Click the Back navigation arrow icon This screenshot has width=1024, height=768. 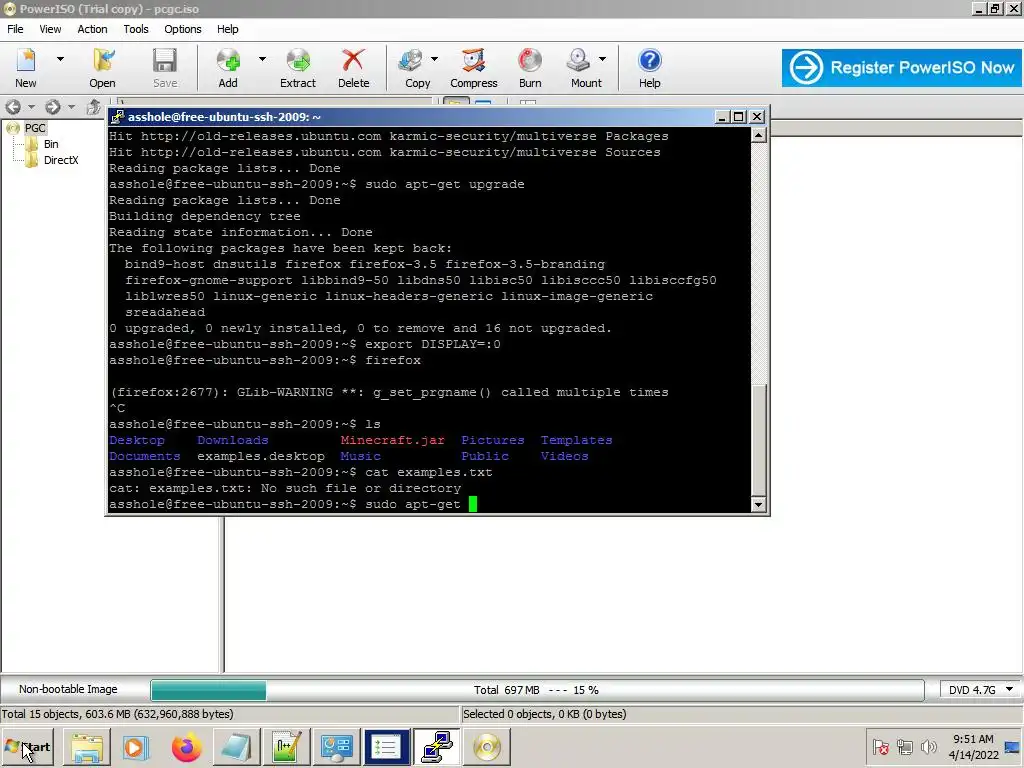pos(13,106)
